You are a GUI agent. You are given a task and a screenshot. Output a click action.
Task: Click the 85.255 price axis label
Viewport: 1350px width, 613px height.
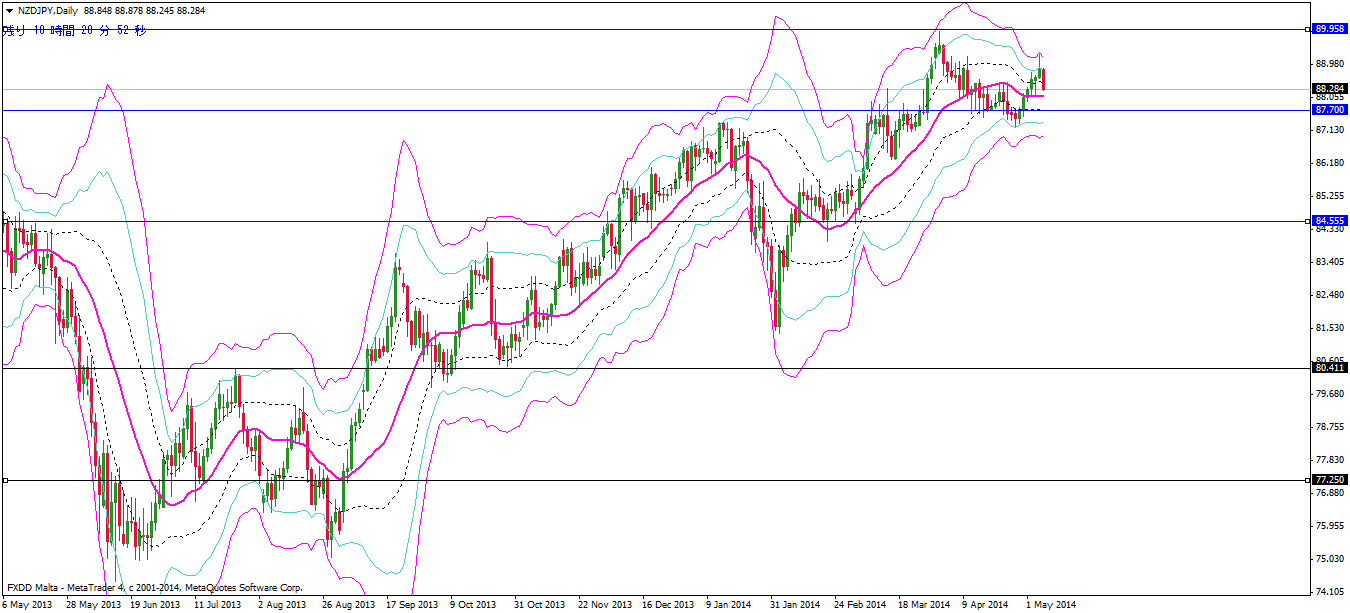pyautogui.click(x=1330, y=196)
